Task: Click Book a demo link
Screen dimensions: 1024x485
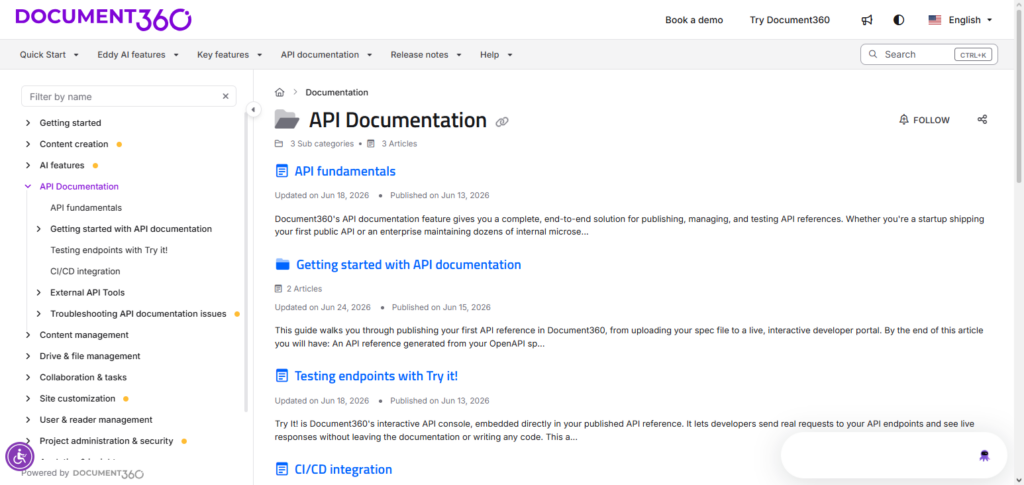Action: click(x=694, y=20)
